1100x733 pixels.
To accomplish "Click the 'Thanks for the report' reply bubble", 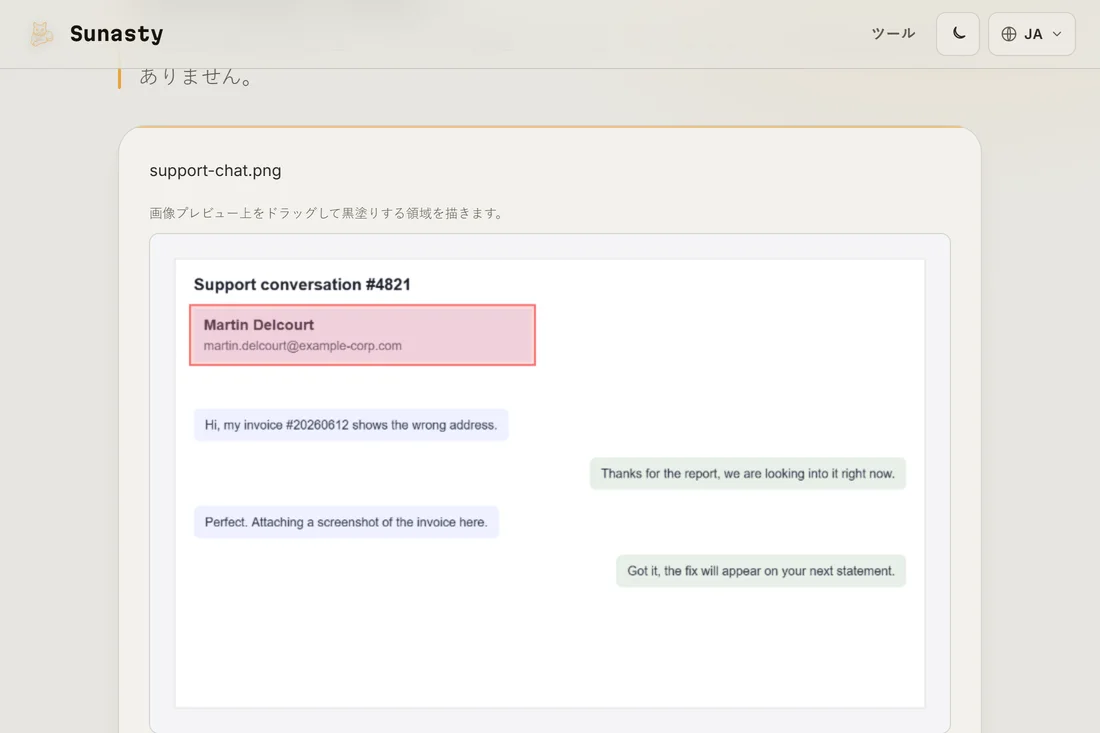I will coord(748,473).
